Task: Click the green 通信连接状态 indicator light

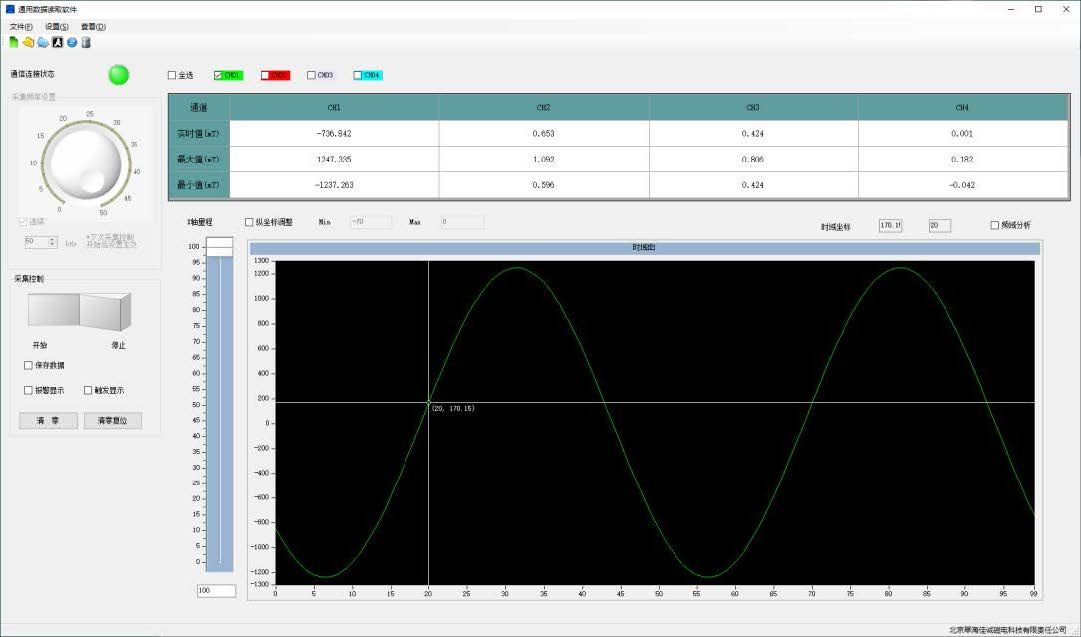Action: coord(119,74)
